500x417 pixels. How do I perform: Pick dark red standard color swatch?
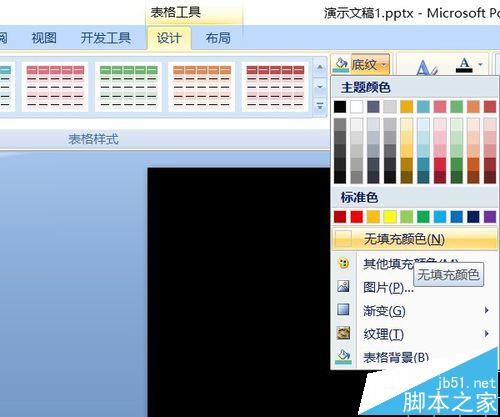(340, 217)
